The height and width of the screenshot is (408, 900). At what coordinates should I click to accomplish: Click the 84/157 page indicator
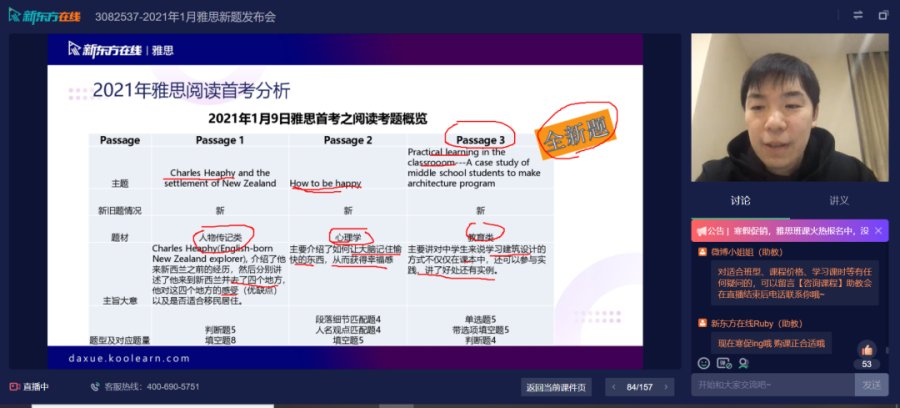click(638, 387)
